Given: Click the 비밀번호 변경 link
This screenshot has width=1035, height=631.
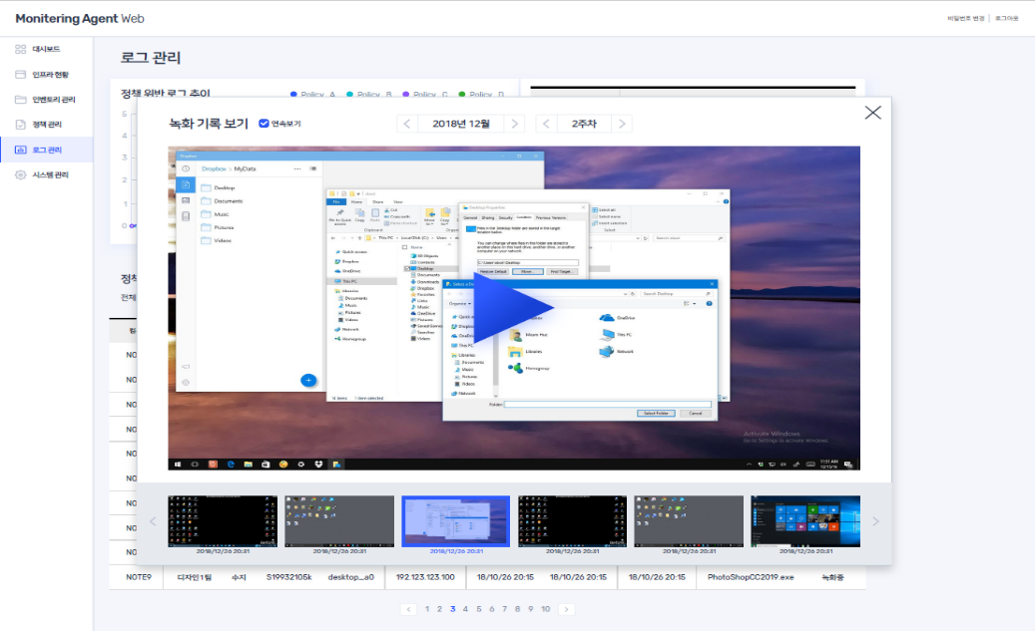Looking at the screenshot, I should (x=965, y=19).
